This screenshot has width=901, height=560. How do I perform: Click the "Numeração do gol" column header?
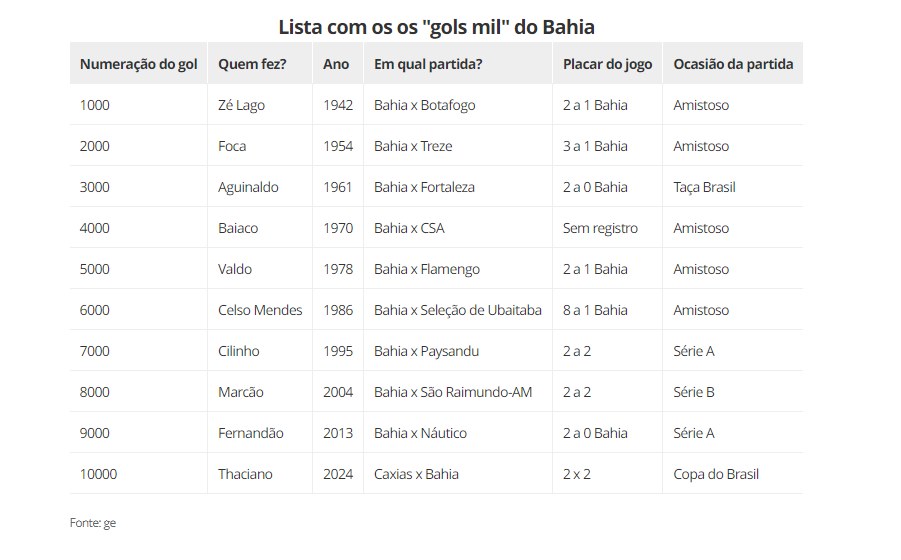(139, 64)
